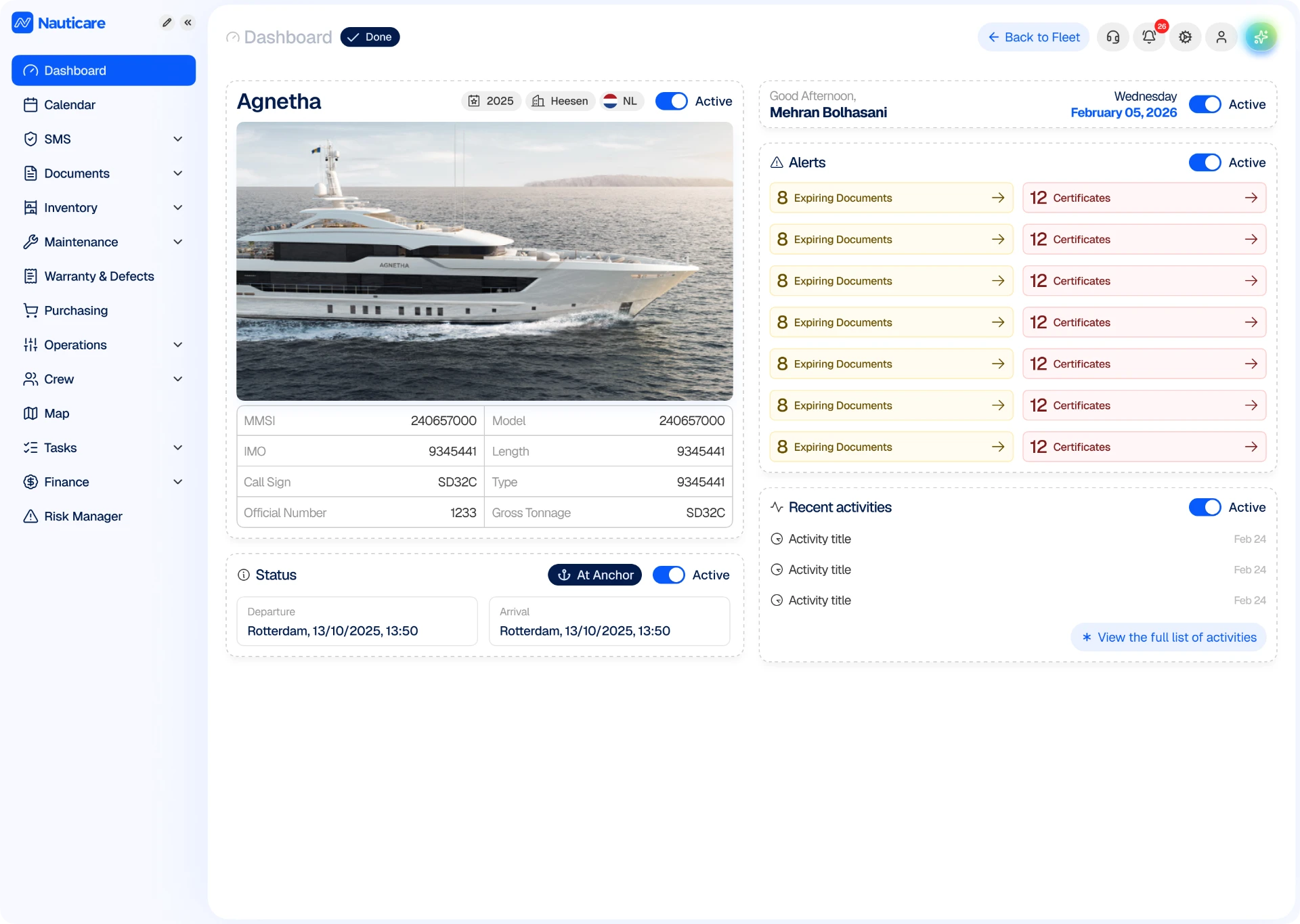Click the first Expiring Documents arrow icon
The width and height of the screenshot is (1300, 924).
[x=998, y=198]
